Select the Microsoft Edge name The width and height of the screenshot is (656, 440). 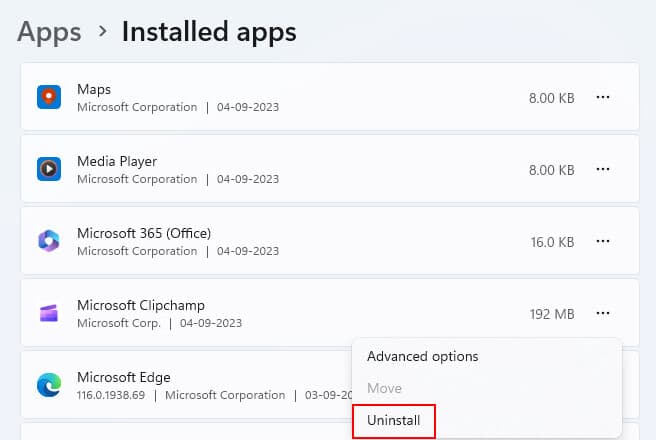124,377
